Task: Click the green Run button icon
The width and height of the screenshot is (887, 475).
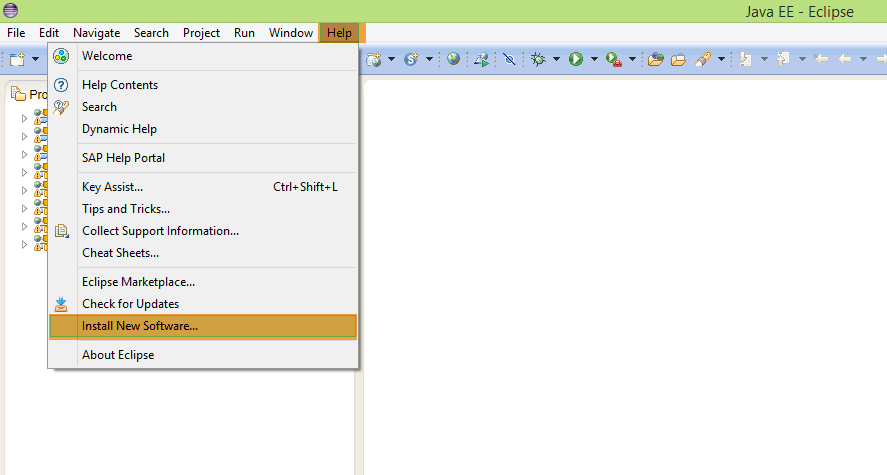Action: tap(576, 59)
